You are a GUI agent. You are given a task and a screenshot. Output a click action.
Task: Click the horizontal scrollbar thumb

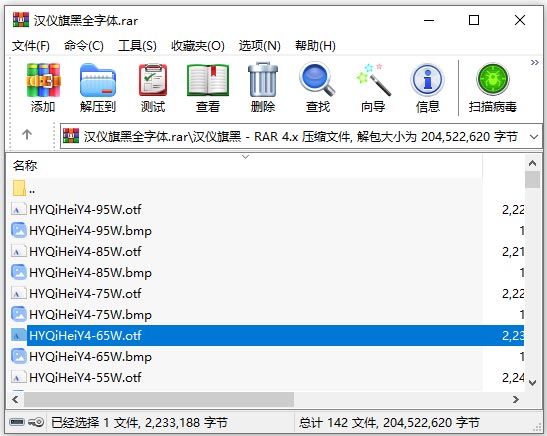pos(159,399)
